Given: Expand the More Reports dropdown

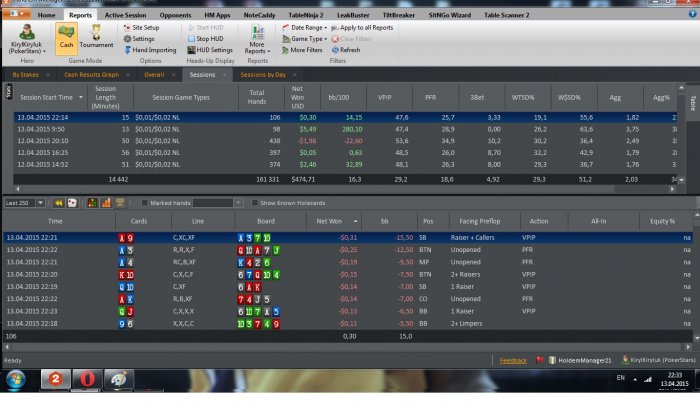Looking at the screenshot, I should click(x=257, y=39).
